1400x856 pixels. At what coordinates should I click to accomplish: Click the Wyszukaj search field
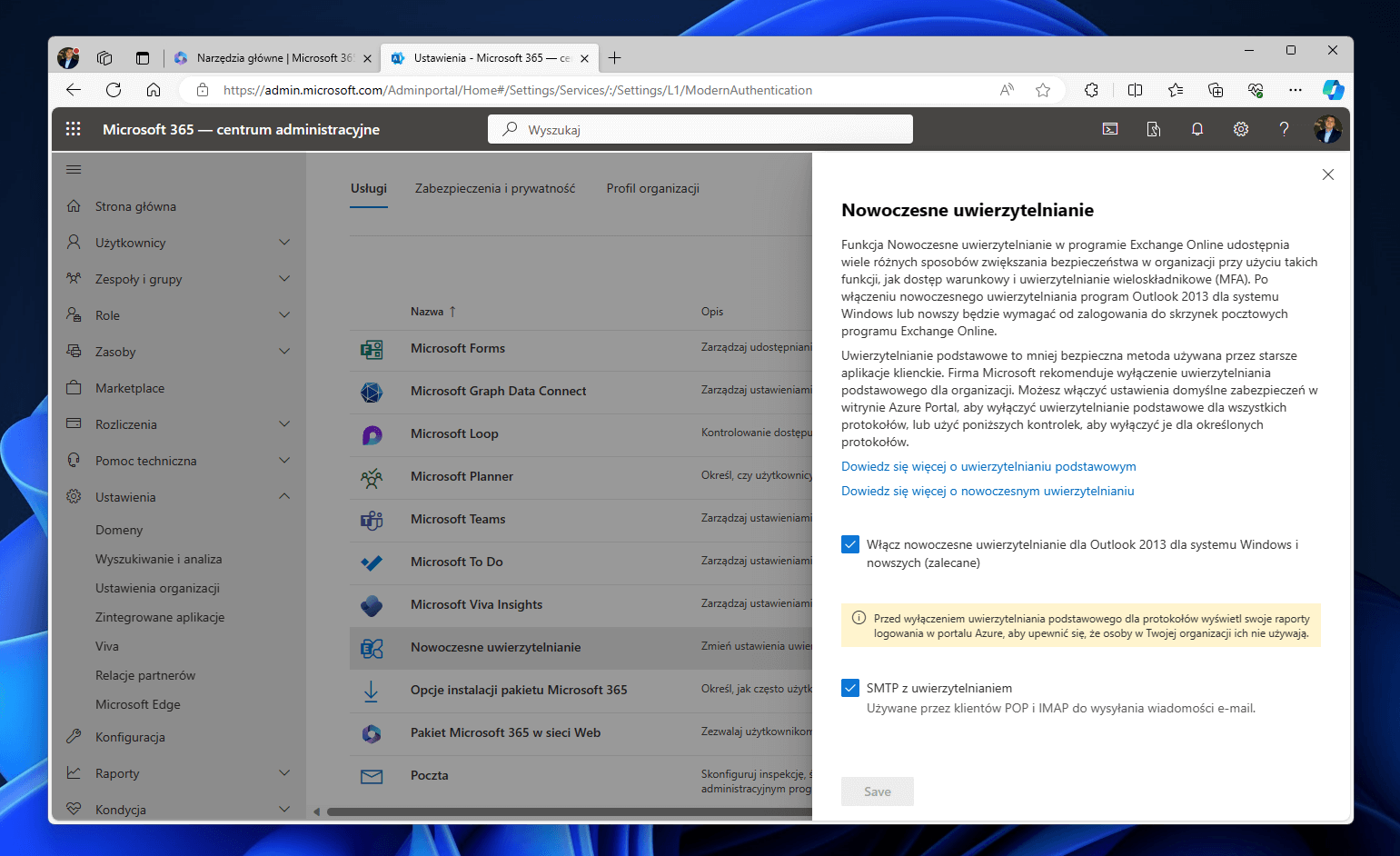pyautogui.click(x=700, y=129)
